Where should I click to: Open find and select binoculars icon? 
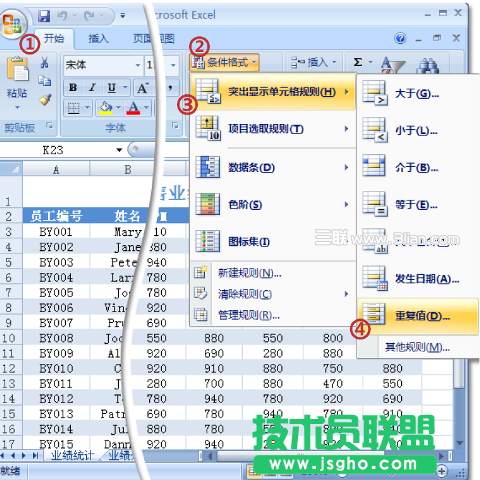[x=428, y=65]
